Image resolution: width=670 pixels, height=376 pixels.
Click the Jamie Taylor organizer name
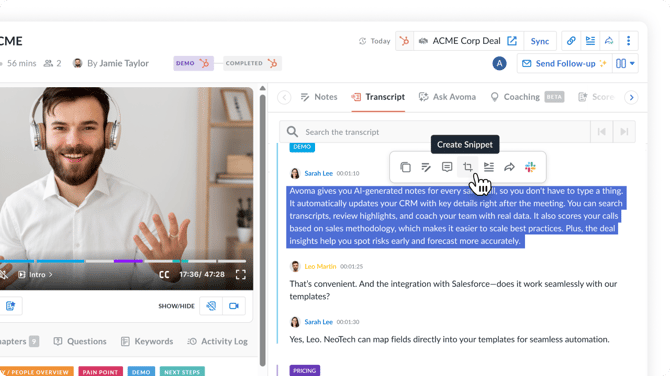[x=124, y=63]
